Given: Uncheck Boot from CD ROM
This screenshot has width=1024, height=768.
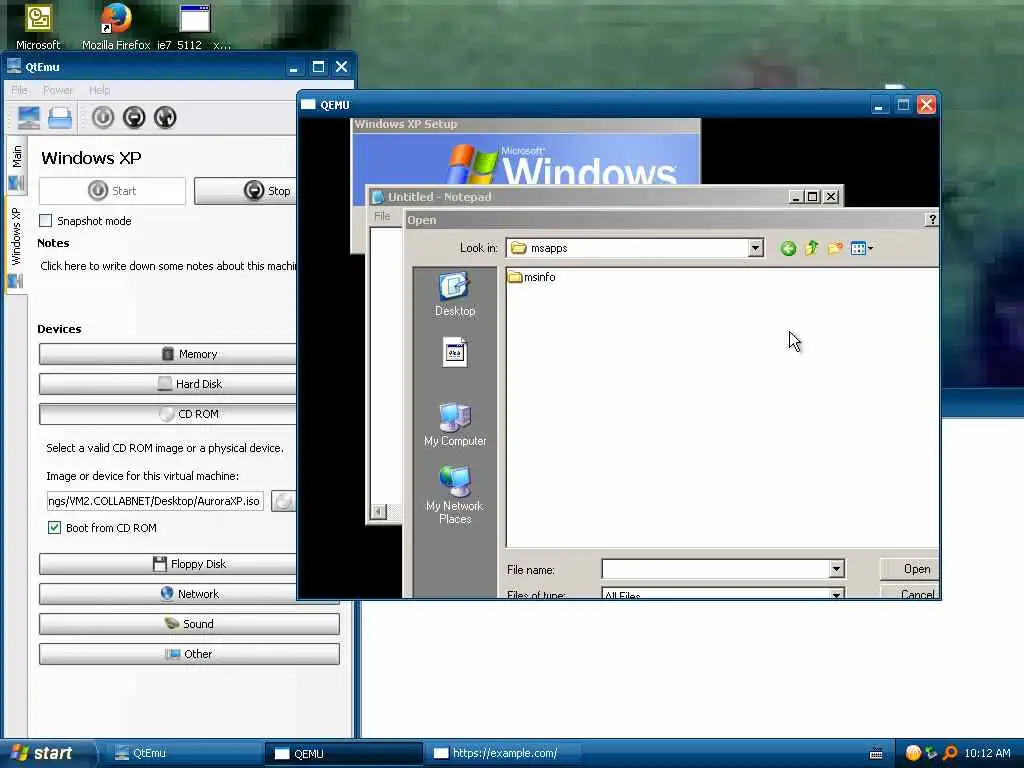Looking at the screenshot, I should pos(54,528).
